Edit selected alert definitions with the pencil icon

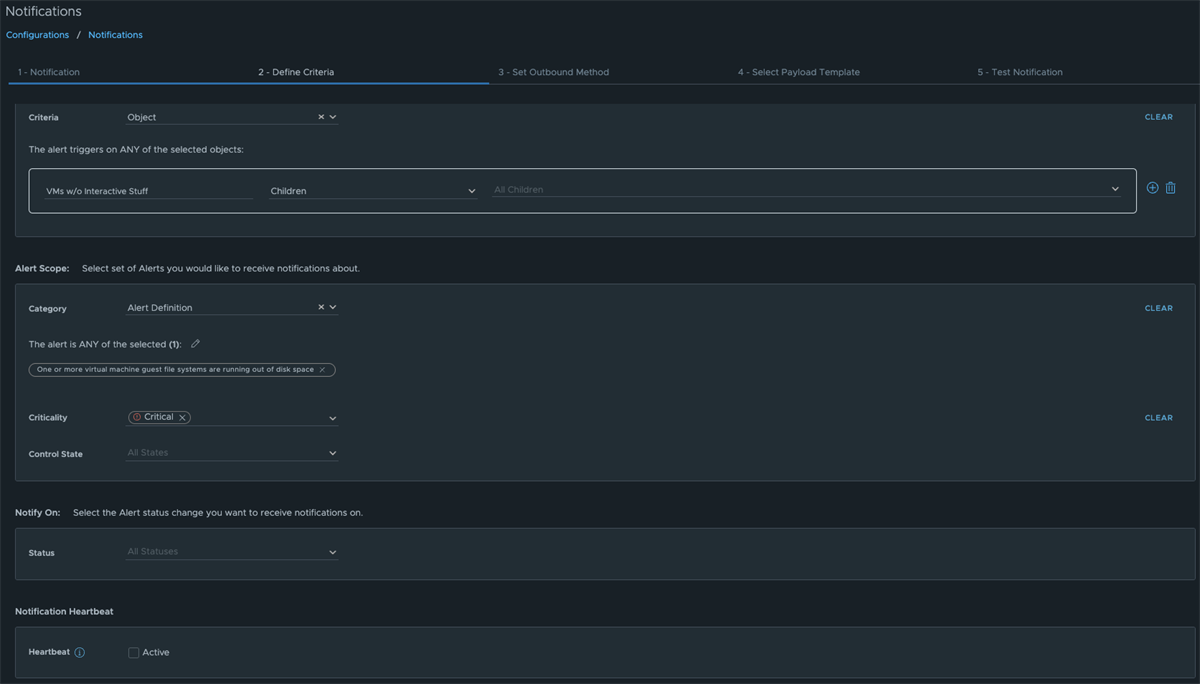tap(196, 344)
